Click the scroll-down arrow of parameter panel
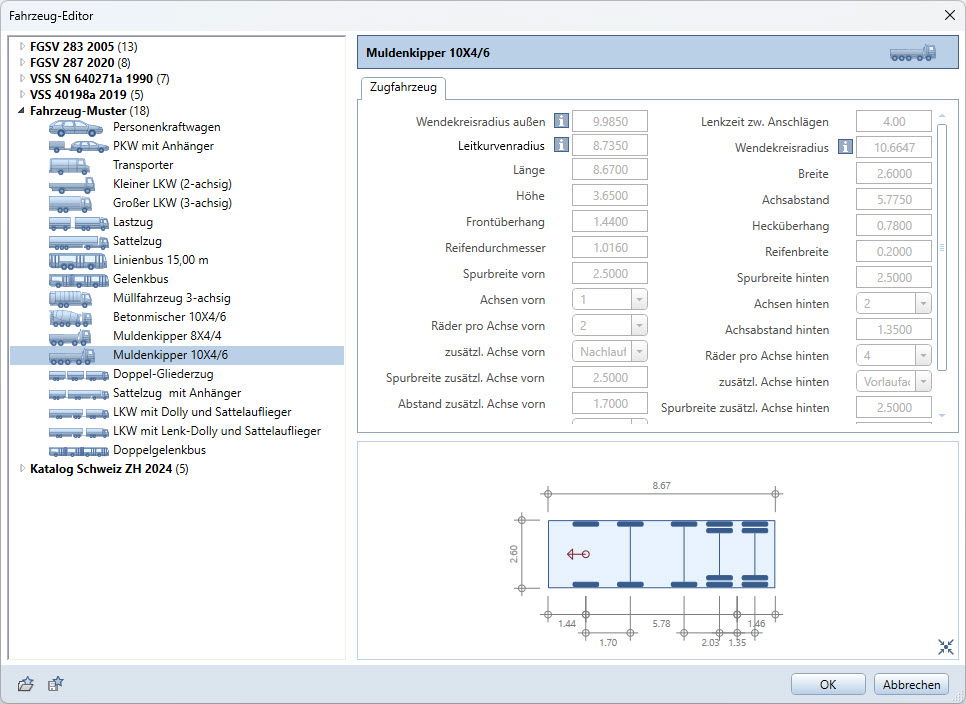Viewport: 966px width, 704px height. (941, 416)
